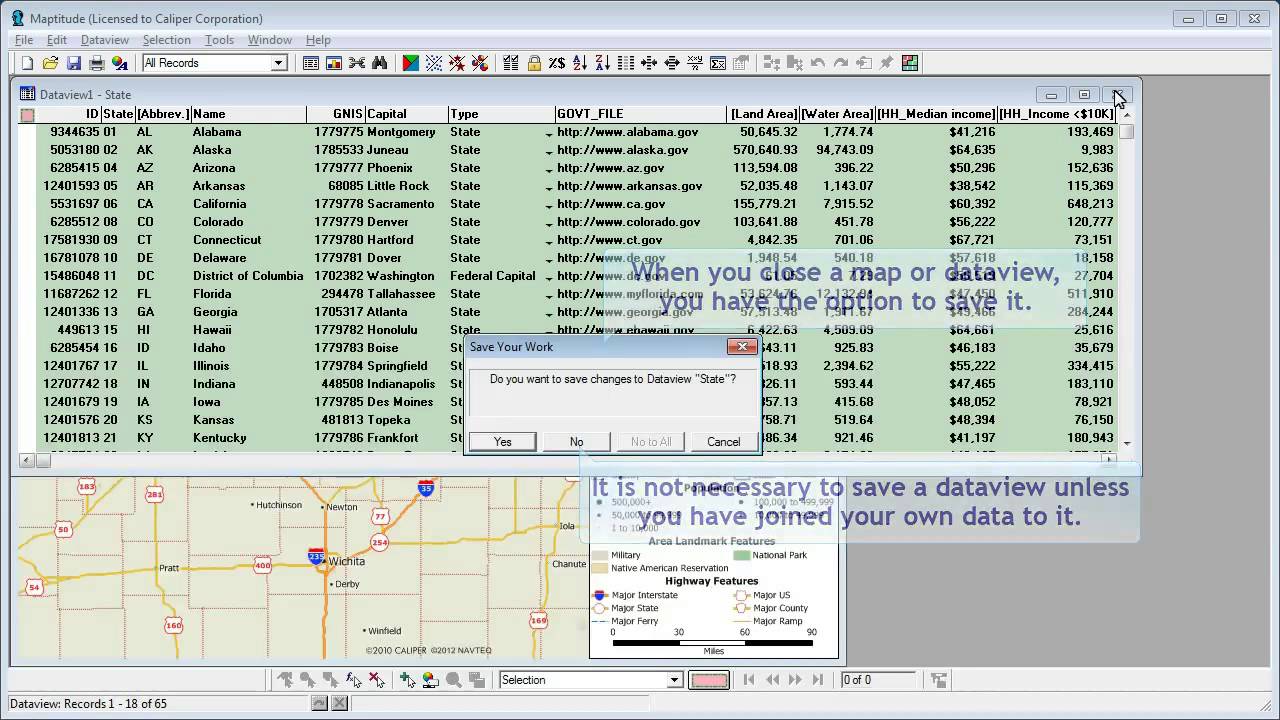
Task: Click the [Land Area] column header
Action: click(764, 115)
